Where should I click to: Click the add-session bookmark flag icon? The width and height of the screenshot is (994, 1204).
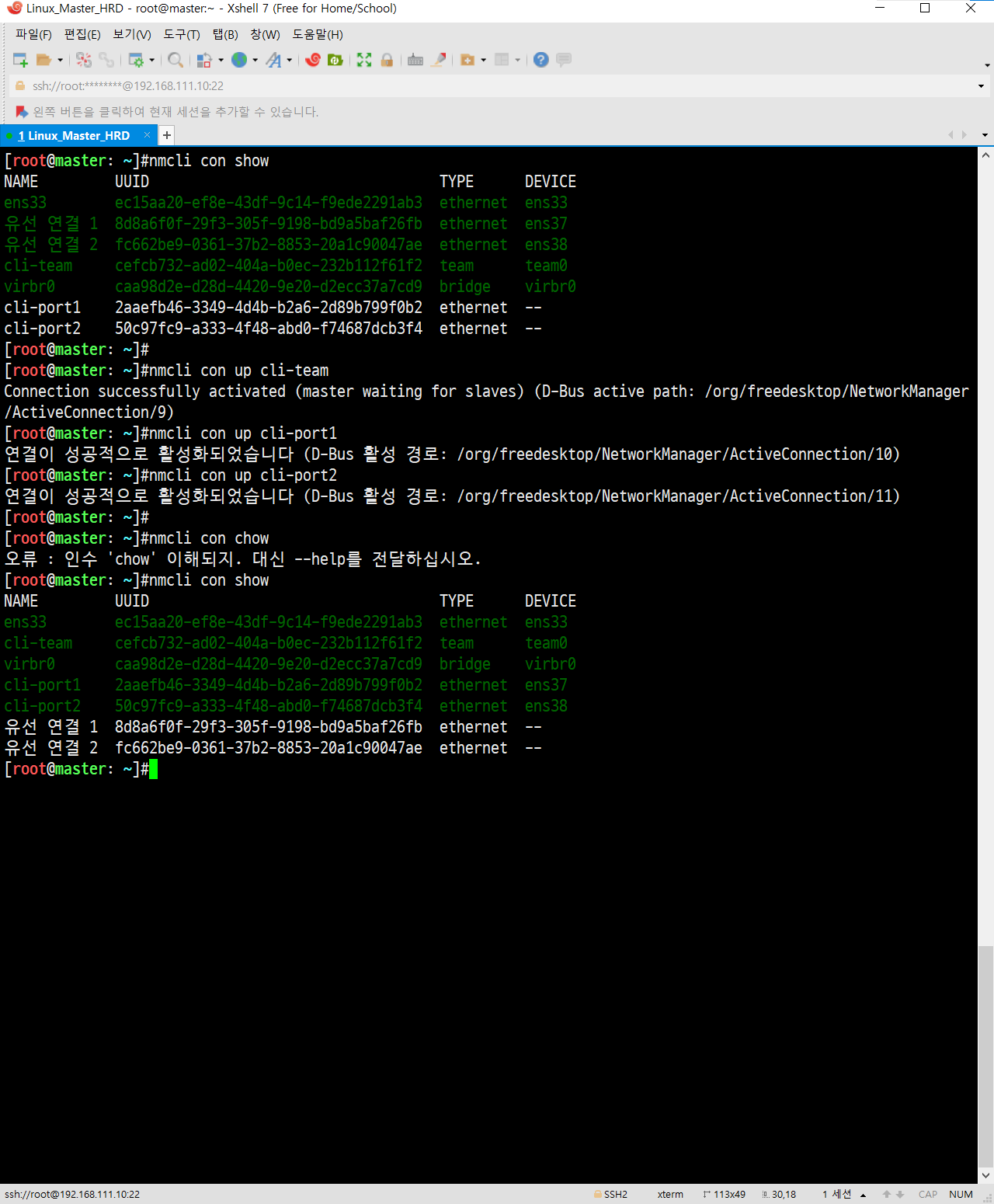(22, 112)
